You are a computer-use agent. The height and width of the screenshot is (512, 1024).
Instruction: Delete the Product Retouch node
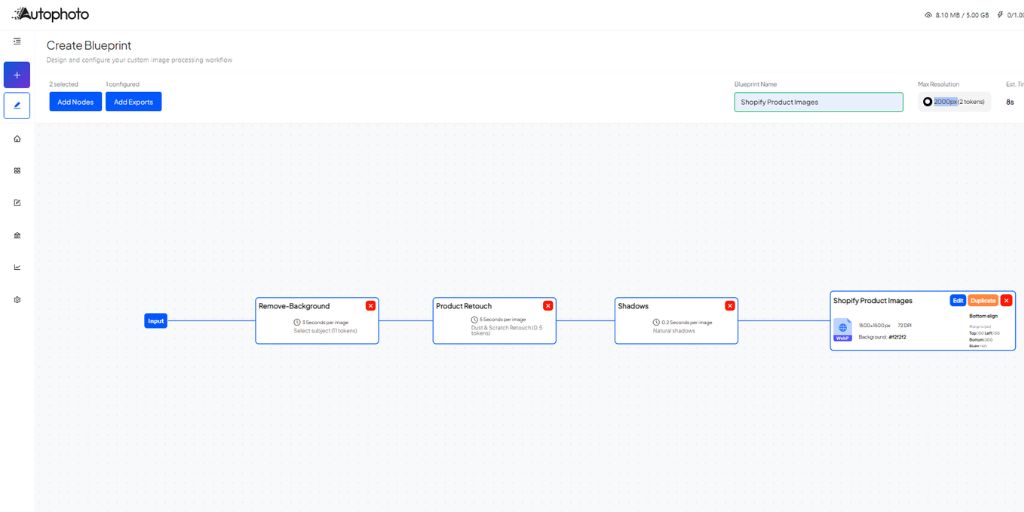pos(548,306)
